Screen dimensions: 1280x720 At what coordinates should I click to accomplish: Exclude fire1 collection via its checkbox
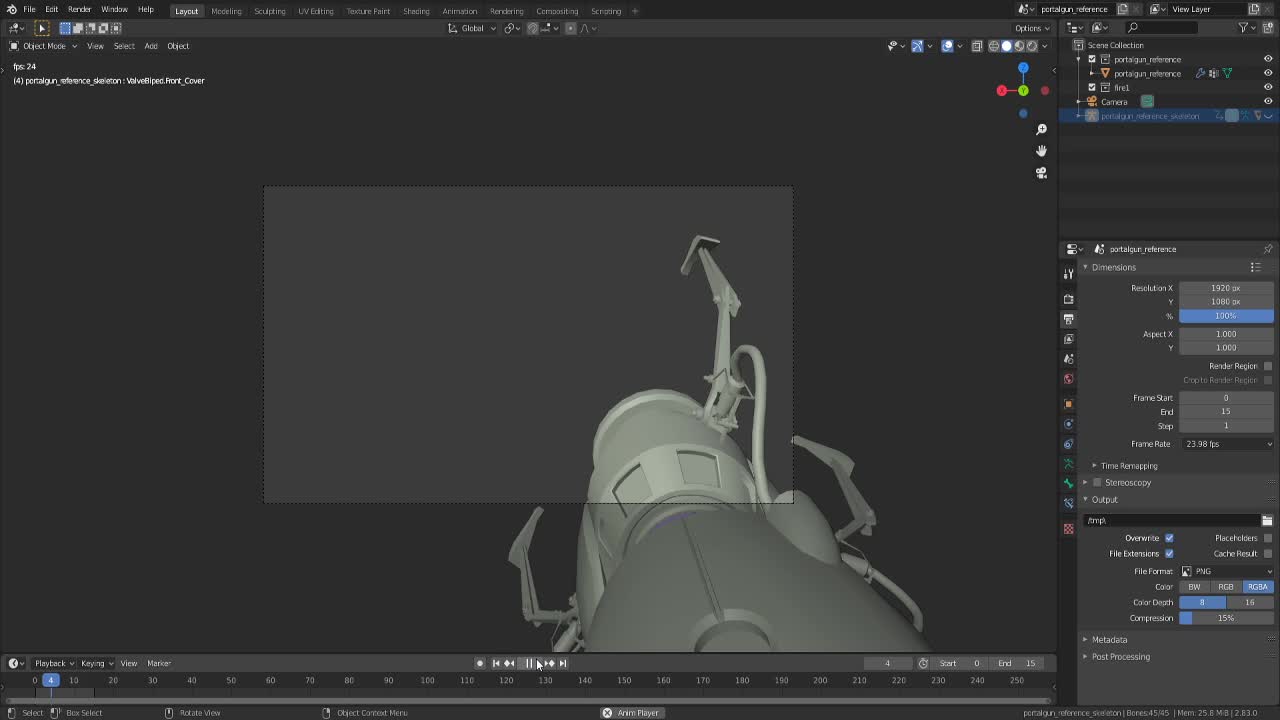pyautogui.click(x=1092, y=87)
